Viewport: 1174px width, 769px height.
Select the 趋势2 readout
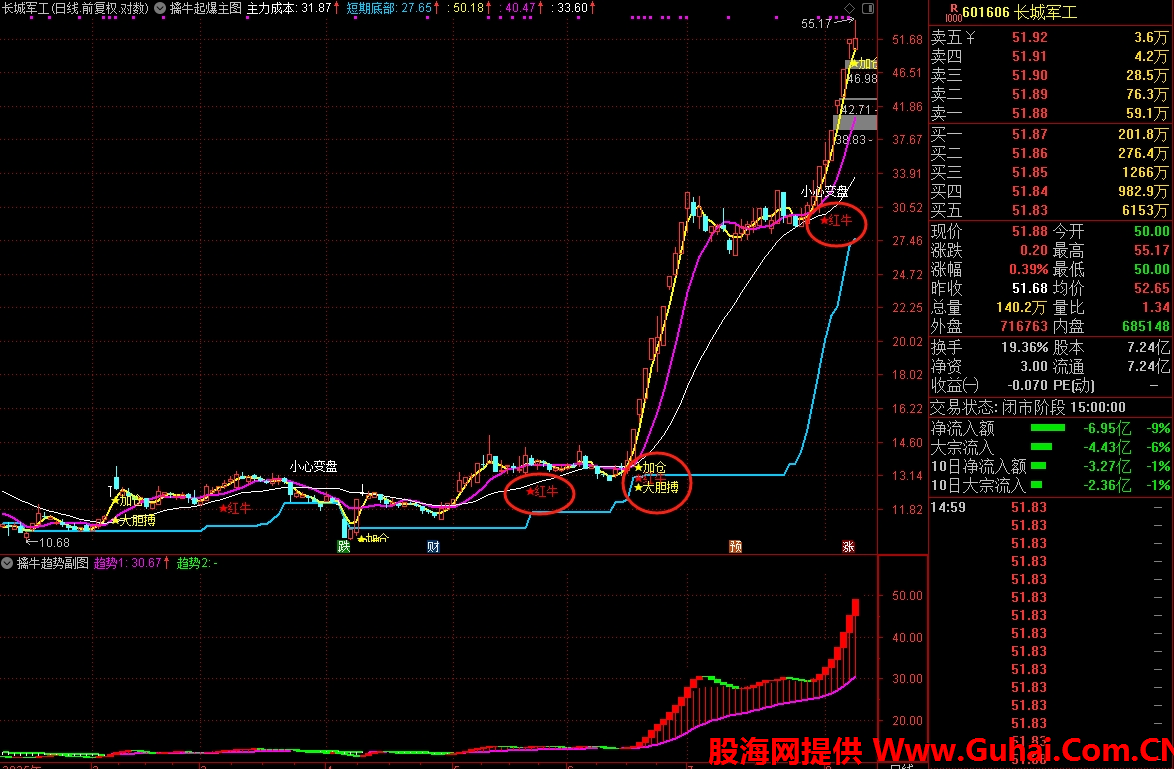coord(197,563)
